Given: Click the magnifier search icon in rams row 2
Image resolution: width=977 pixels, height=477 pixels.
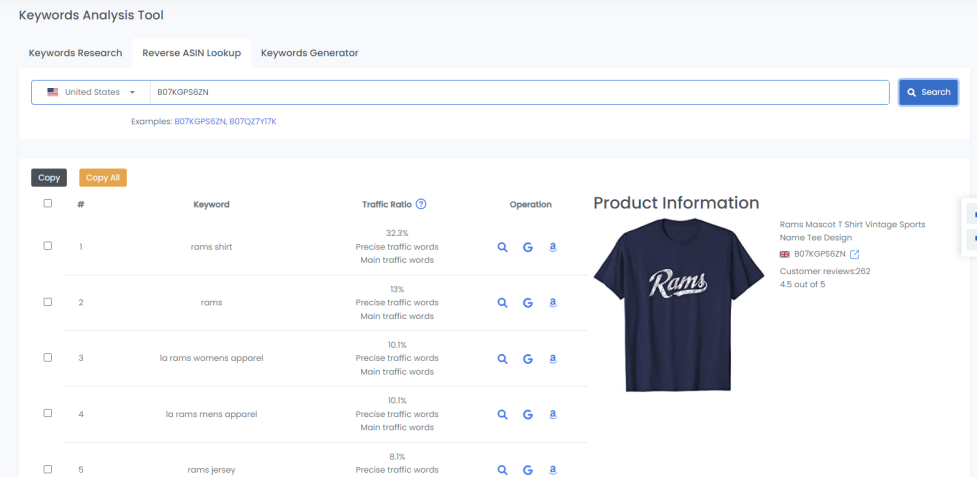Looking at the screenshot, I should pos(502,303).
